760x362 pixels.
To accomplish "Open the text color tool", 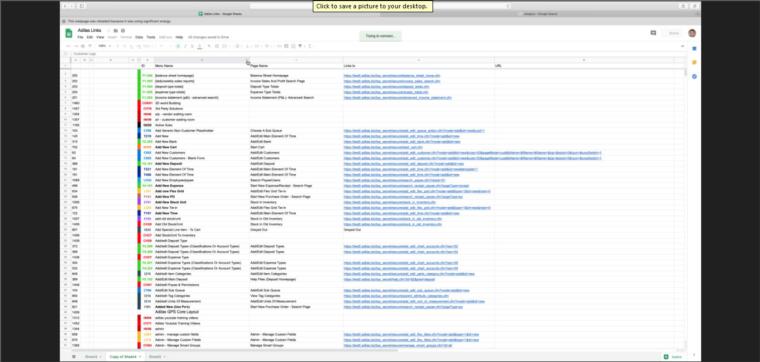I will tap(200, 46).
